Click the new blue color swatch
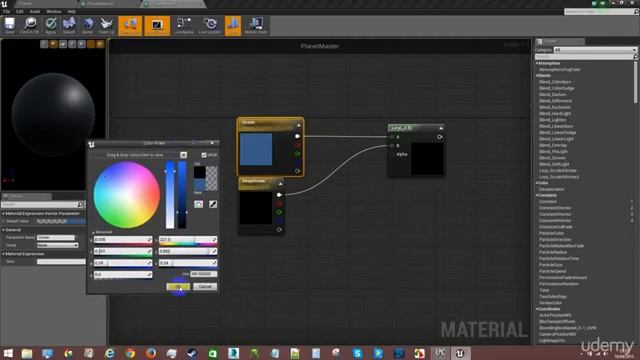The image size is (640, 360). (200, 184)
